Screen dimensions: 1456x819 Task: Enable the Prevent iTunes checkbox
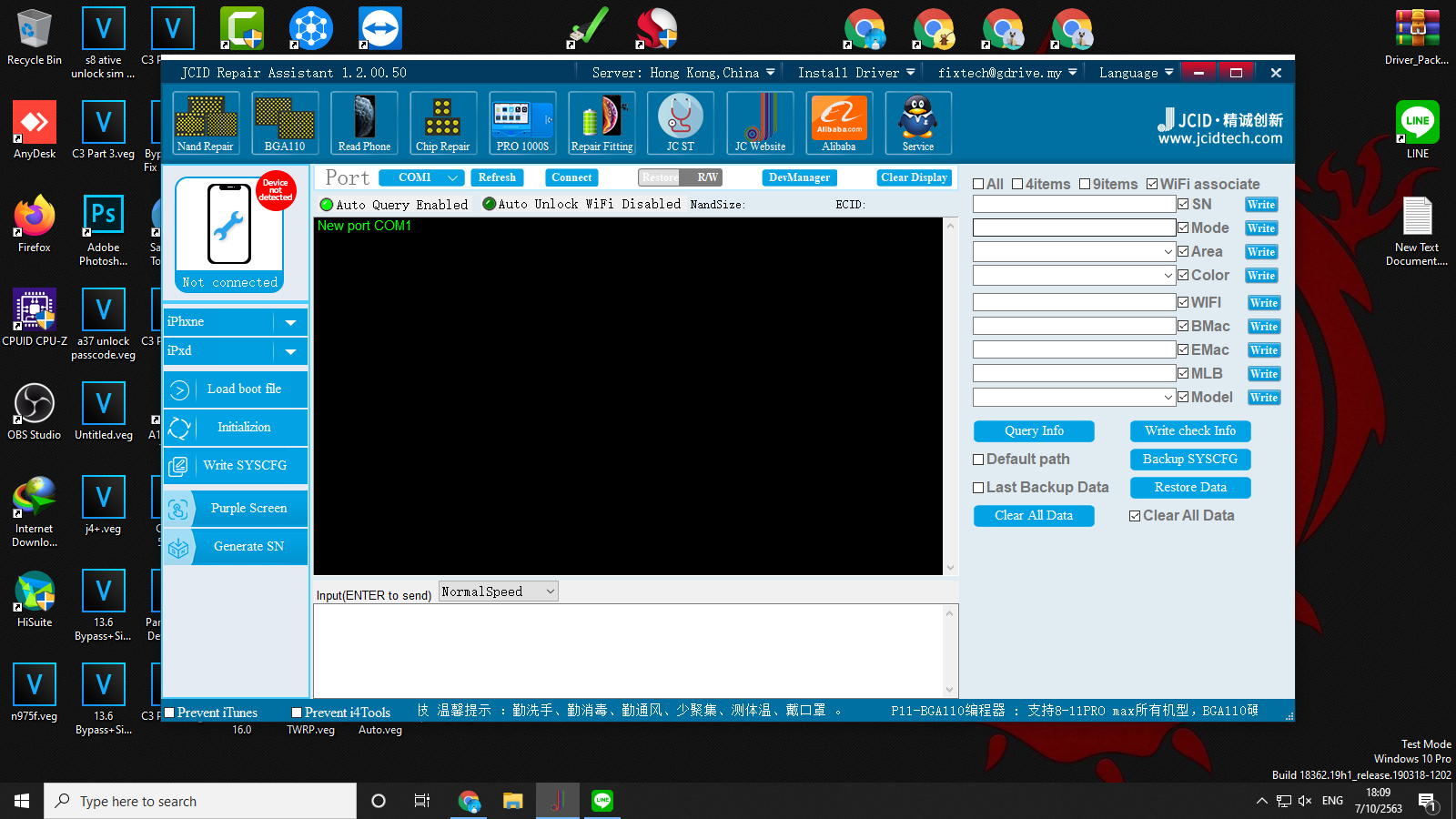[x=169, y=713]
